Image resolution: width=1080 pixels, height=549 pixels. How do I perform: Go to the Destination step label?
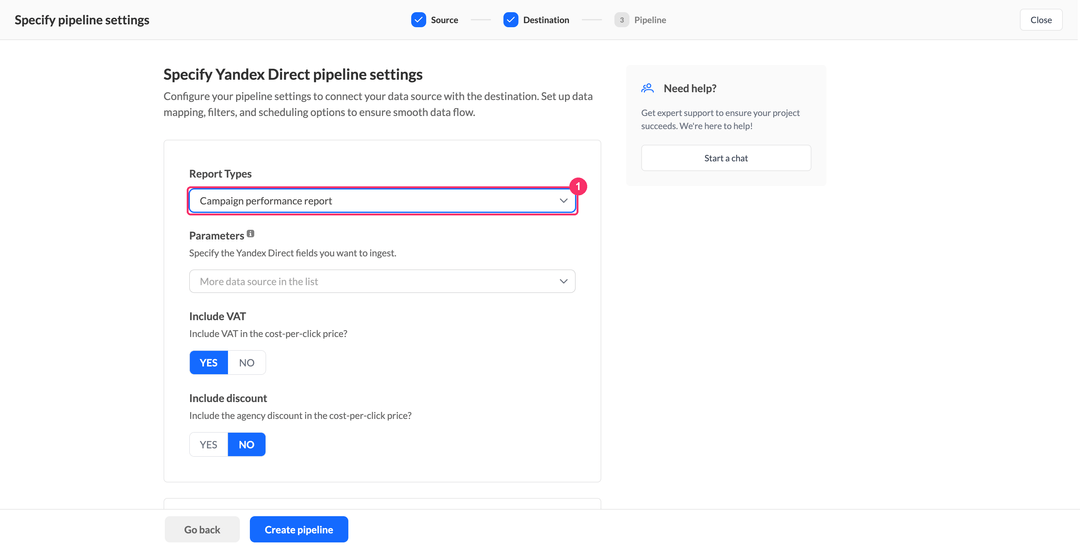(x=546, y=20)
